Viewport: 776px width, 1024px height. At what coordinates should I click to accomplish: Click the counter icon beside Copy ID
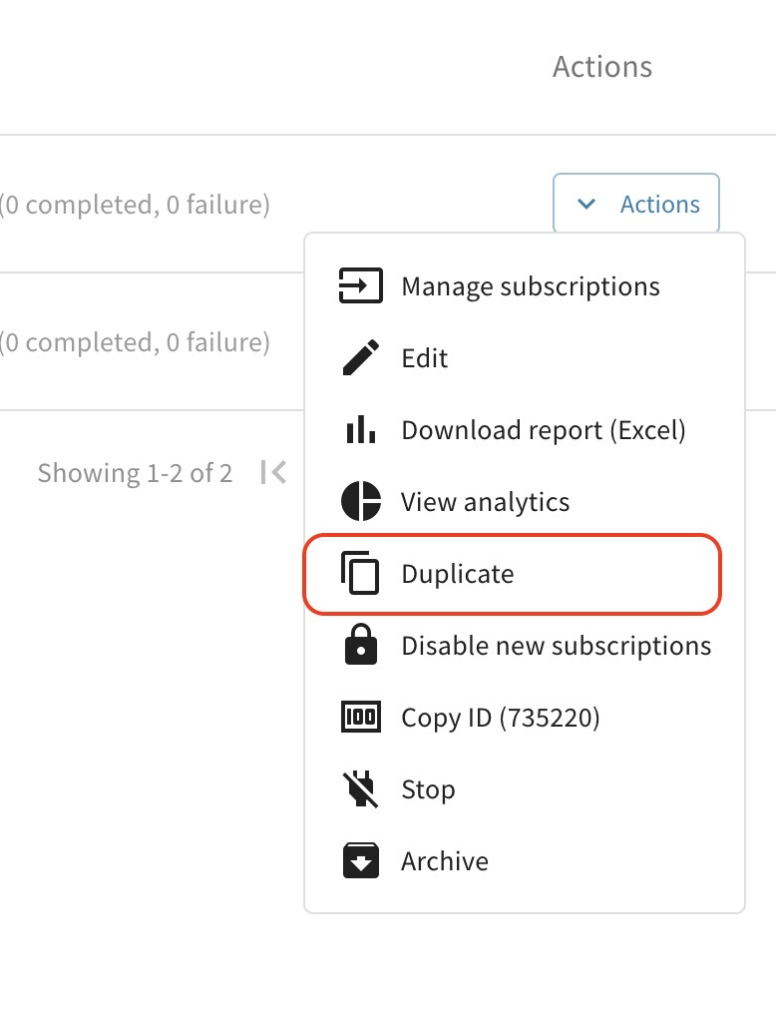point(360,718)
